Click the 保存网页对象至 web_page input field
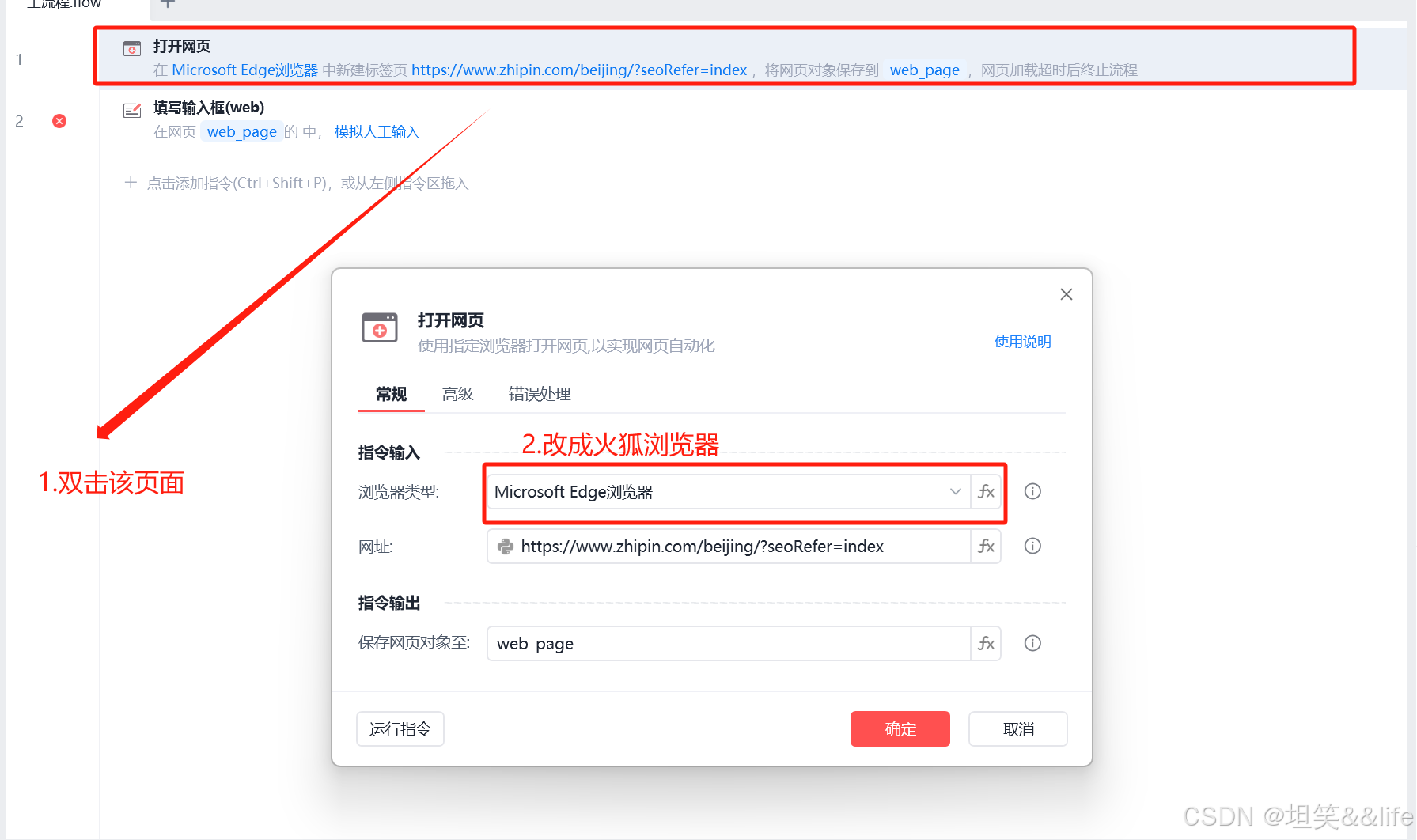Image resolution: width=1417 pixels, height=840 pixels. (729, 644)
